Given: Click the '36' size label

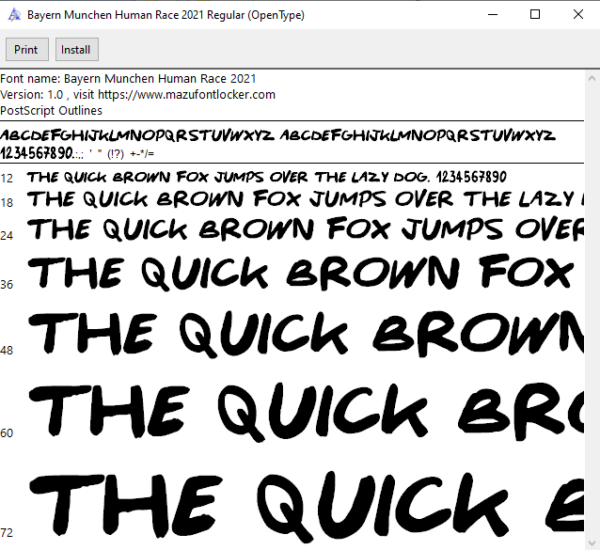Looking at the screenshot, I should [x=7, y=284].
